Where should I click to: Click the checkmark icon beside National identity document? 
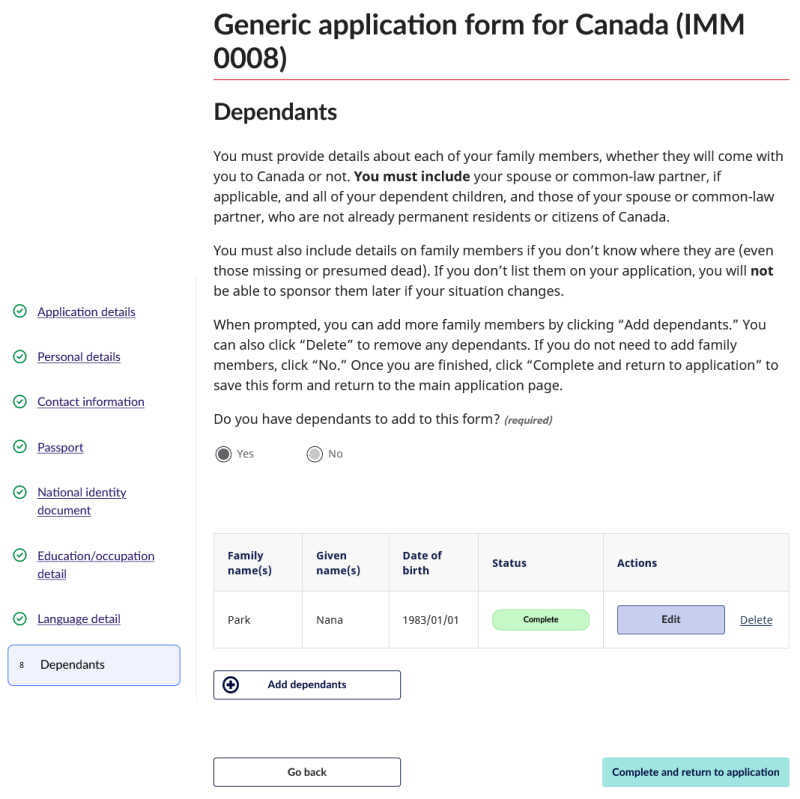[20, 493]
